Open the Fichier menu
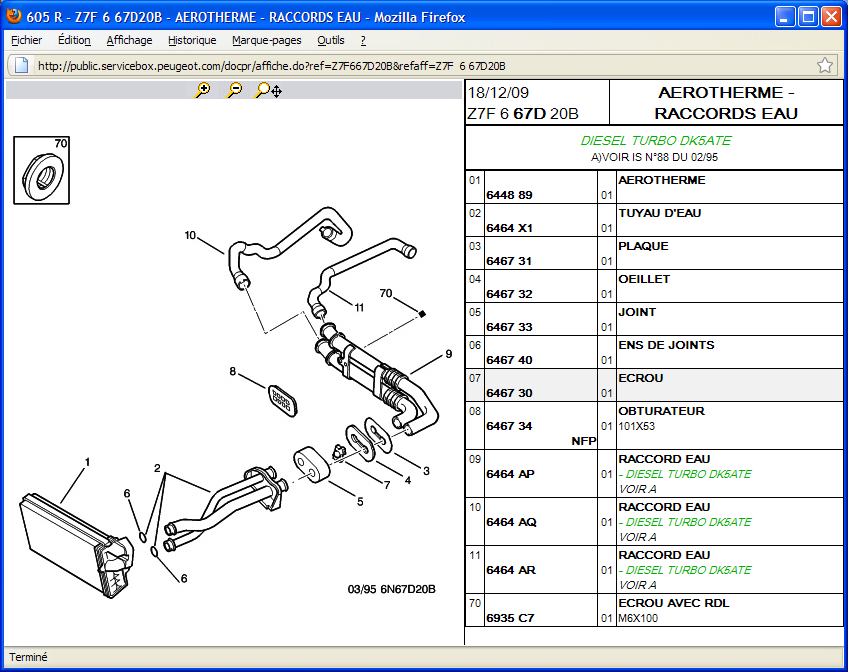The width and height of the screenshot is (848, 672). click(26, 40)
